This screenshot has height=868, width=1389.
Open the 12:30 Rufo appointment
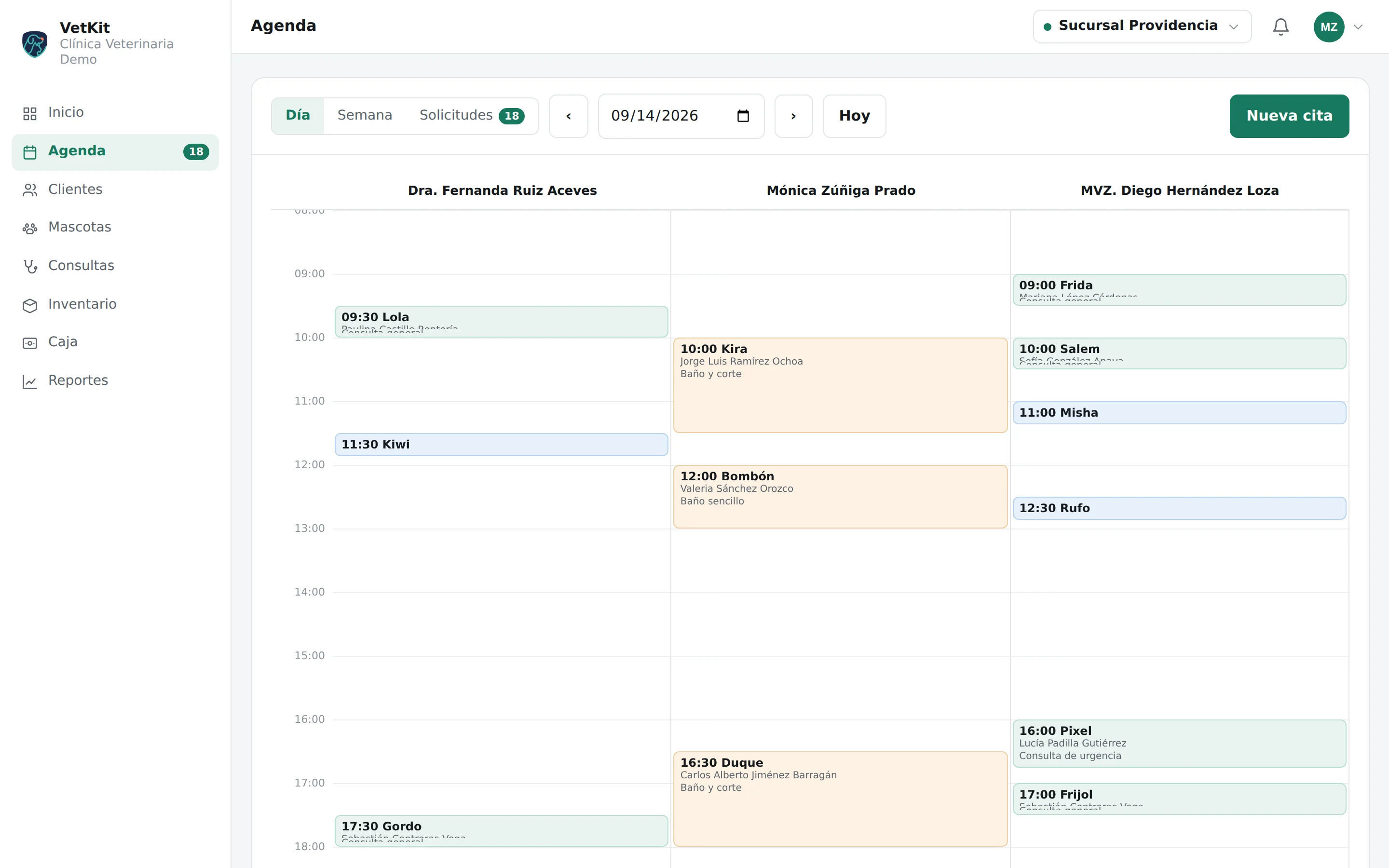(x=1179, y=508)
